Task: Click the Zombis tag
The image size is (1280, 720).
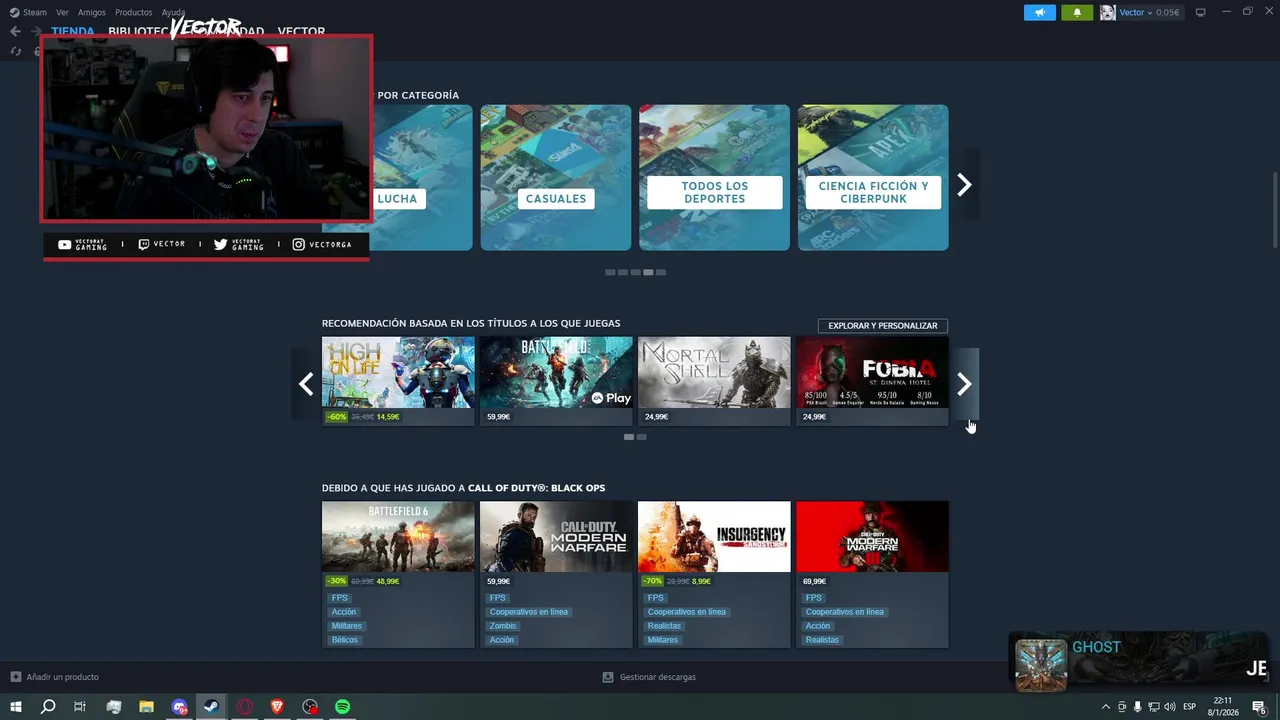Action: (x=504, y=626)
